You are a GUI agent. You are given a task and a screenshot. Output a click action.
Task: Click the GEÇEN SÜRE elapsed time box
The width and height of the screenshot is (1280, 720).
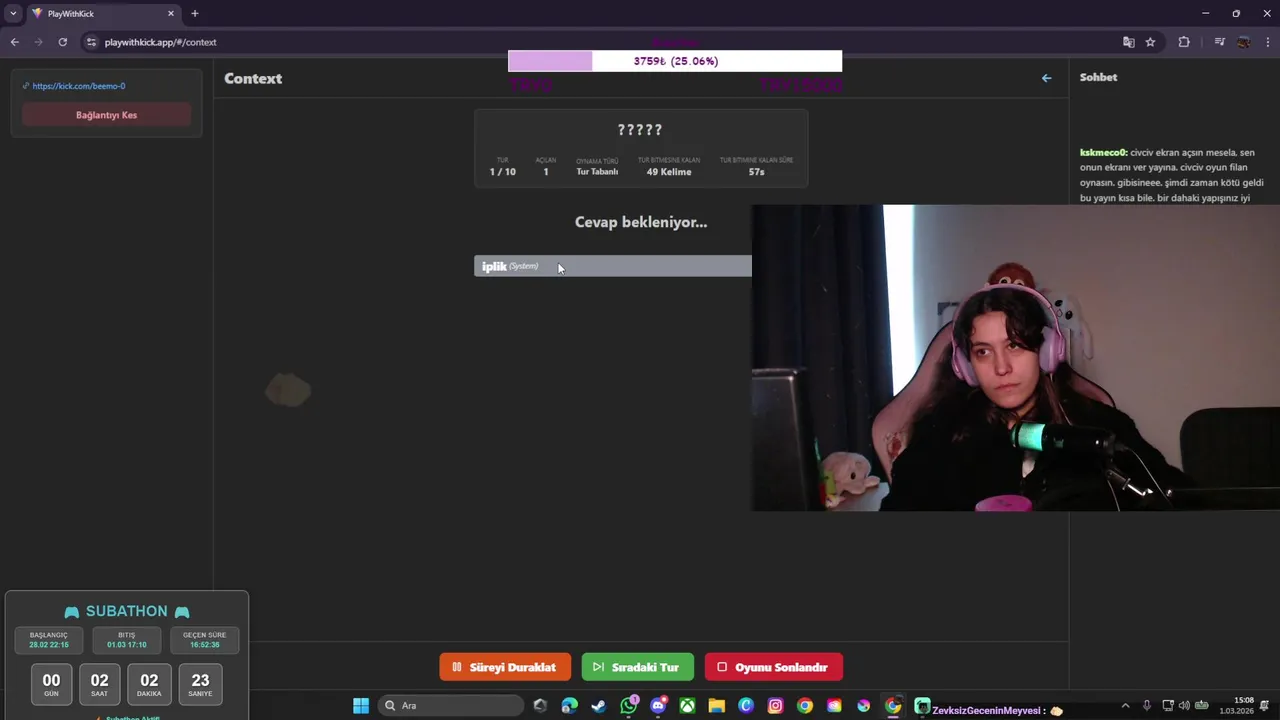coord(204,640)
